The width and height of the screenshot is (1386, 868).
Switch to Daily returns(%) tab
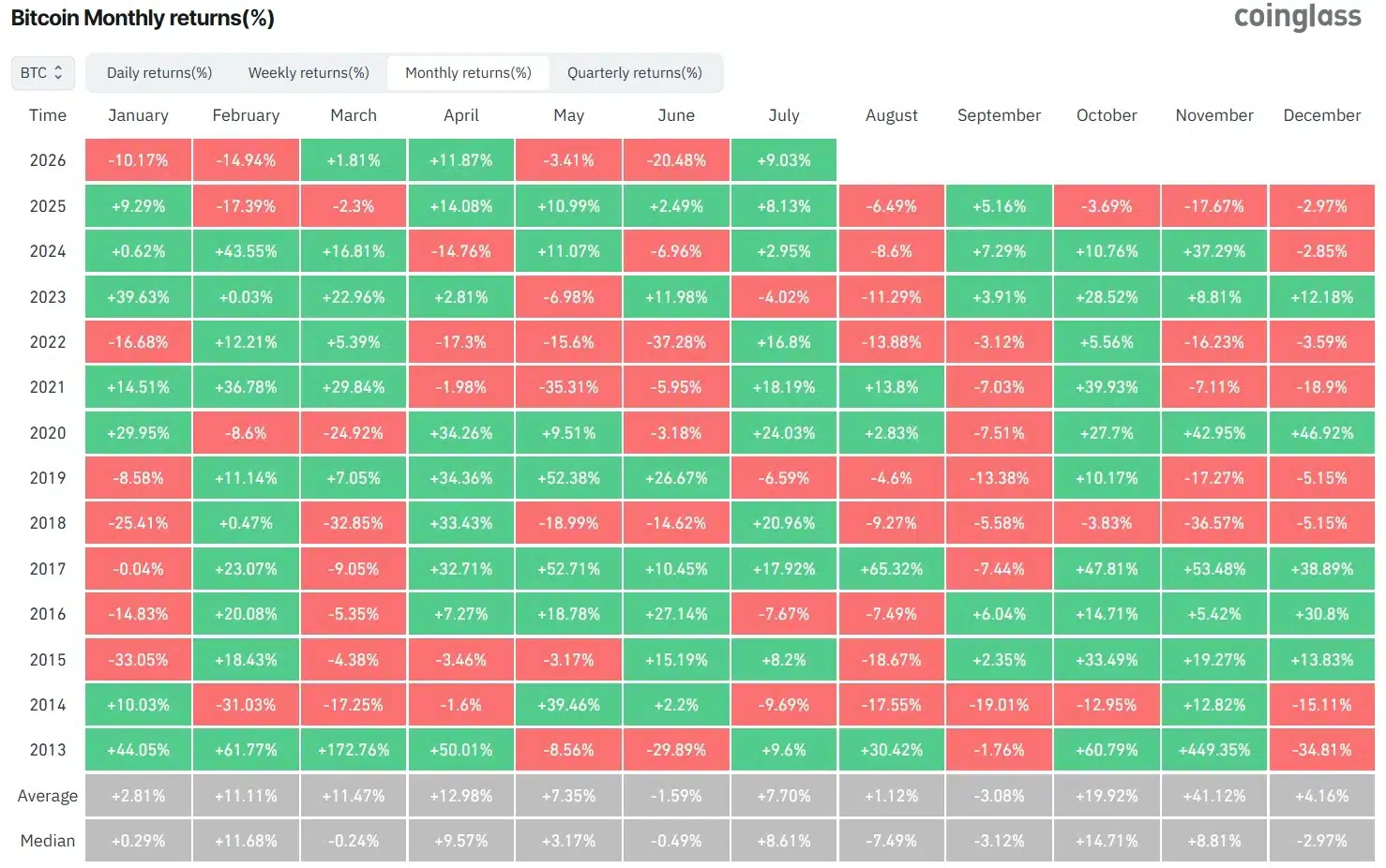(159, 73)
